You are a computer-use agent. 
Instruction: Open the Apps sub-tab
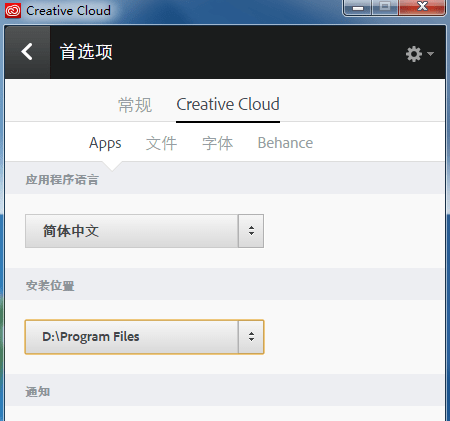click(x=105, y=143)
